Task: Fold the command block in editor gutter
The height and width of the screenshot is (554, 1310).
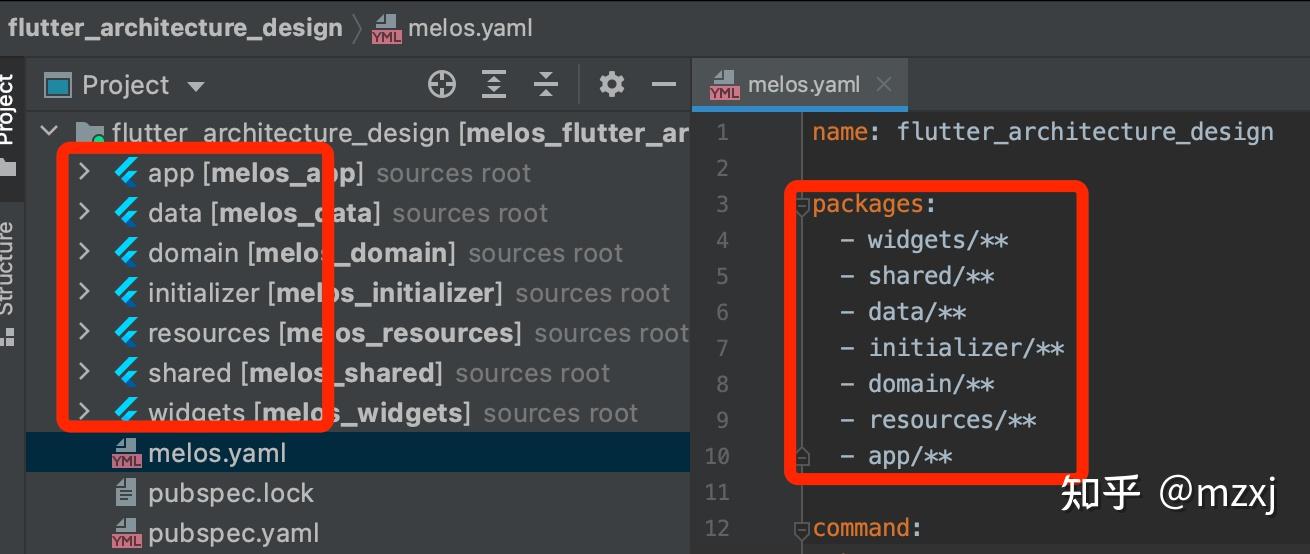Action: 801,529
